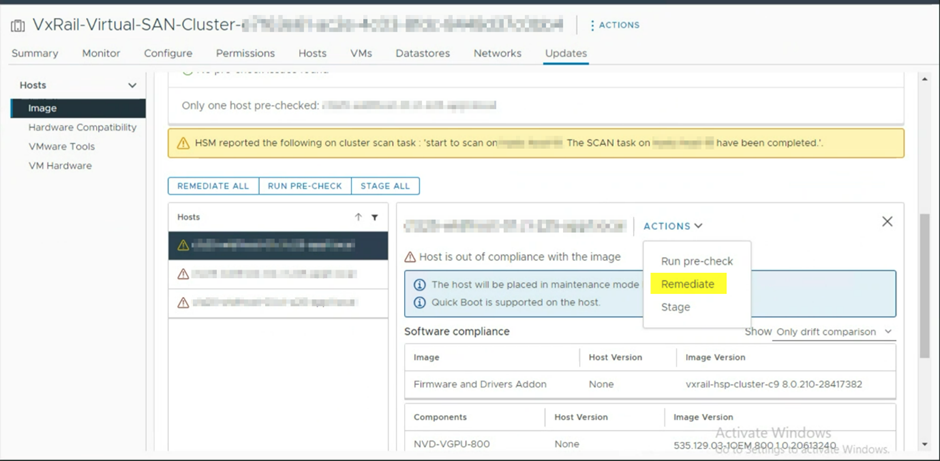Open the Show drift comparison dropdown
The image size is (940, 461).
point(833,332)
